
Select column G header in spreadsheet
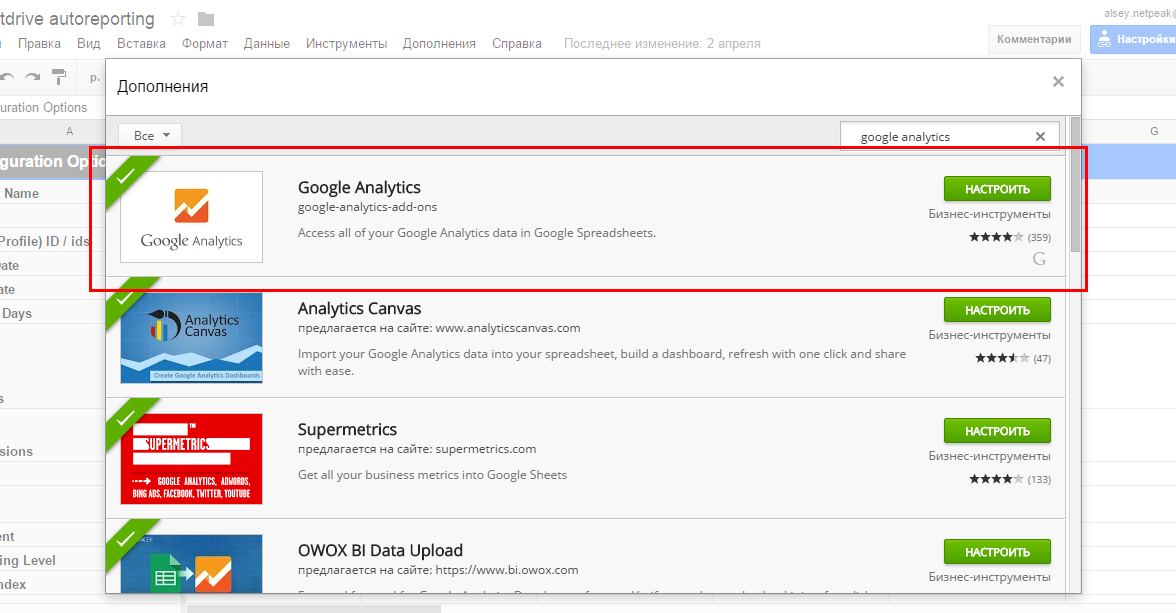(x=1154, y=131)
